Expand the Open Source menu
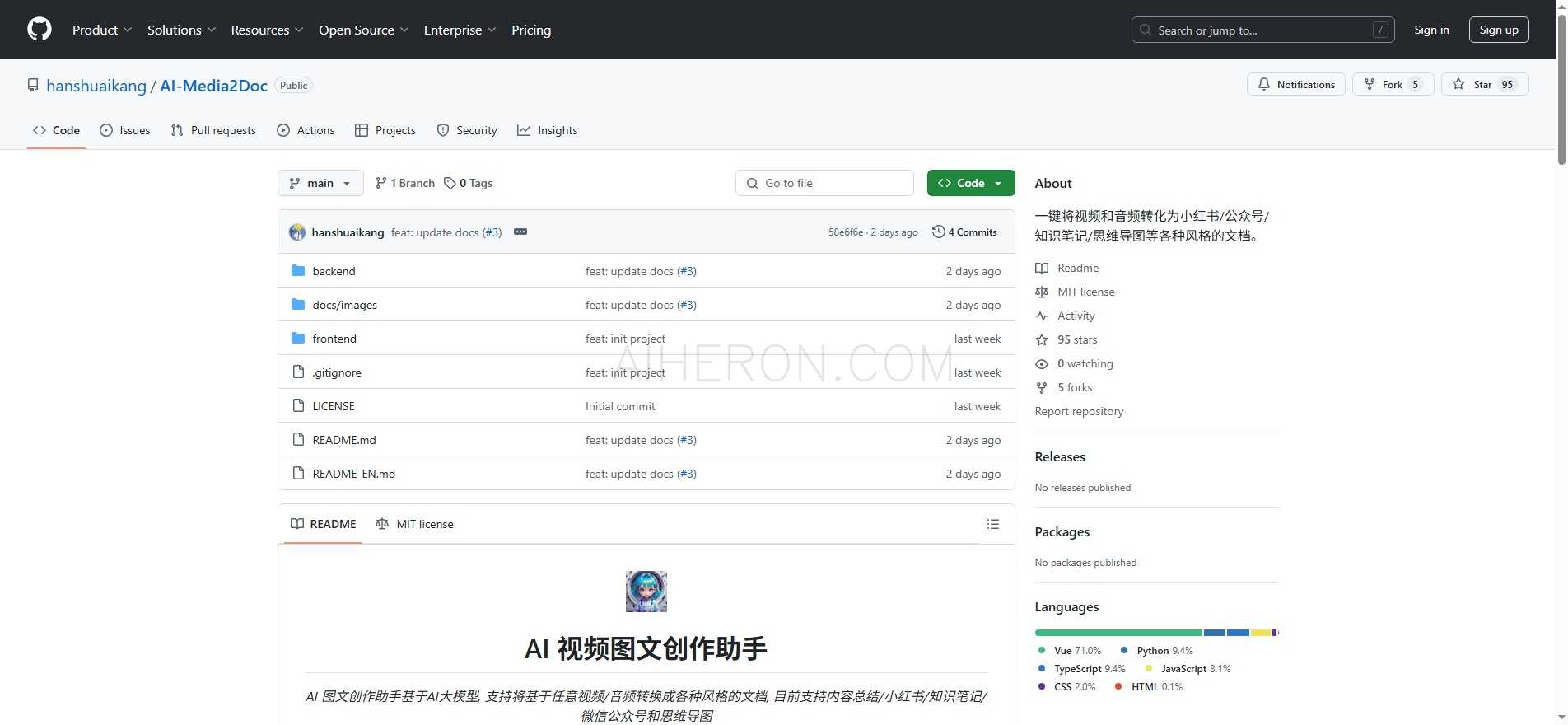Screen dimensions: 1568x725 tap(364, 30)
